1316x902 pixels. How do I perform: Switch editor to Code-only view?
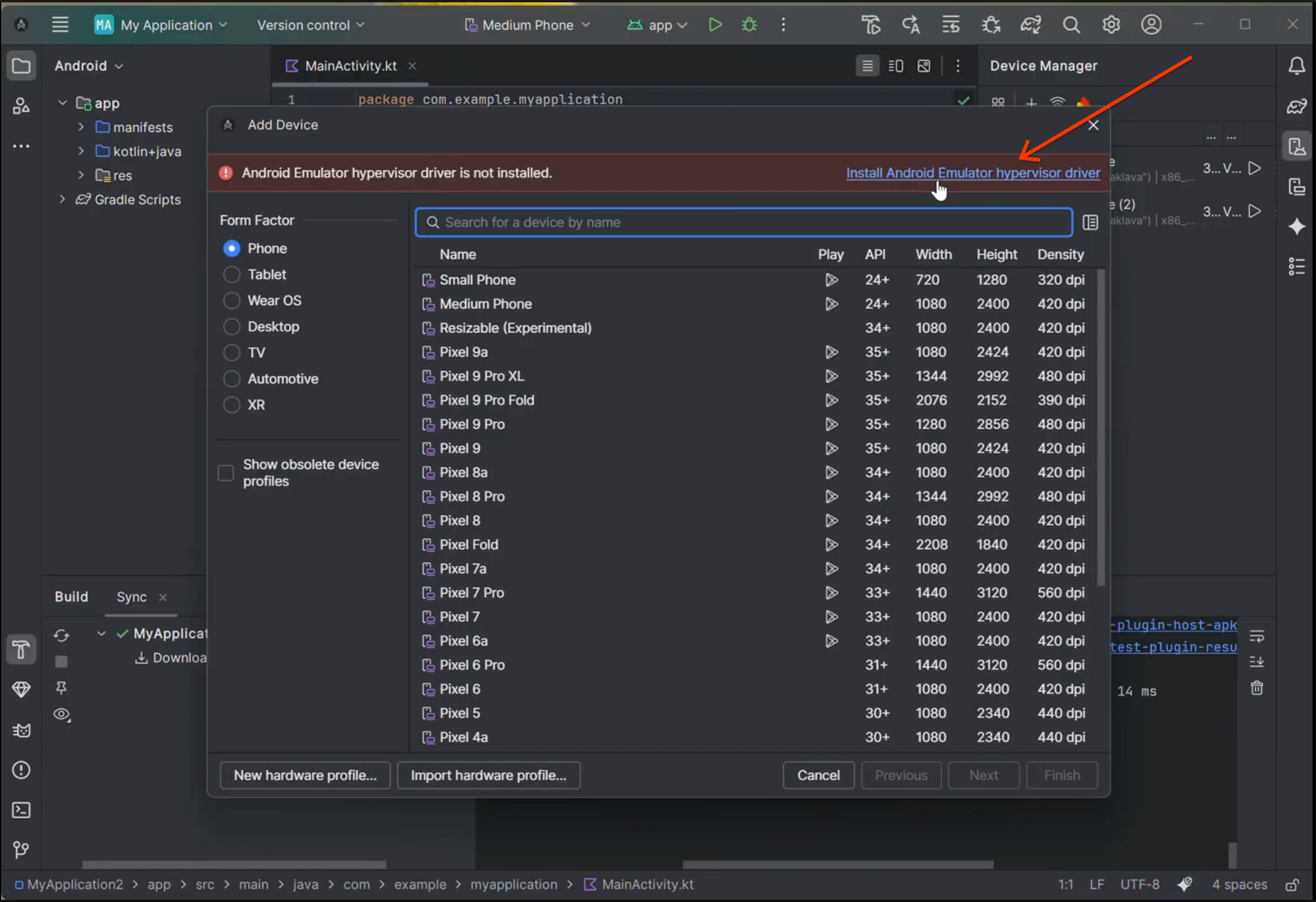(867, 66)
